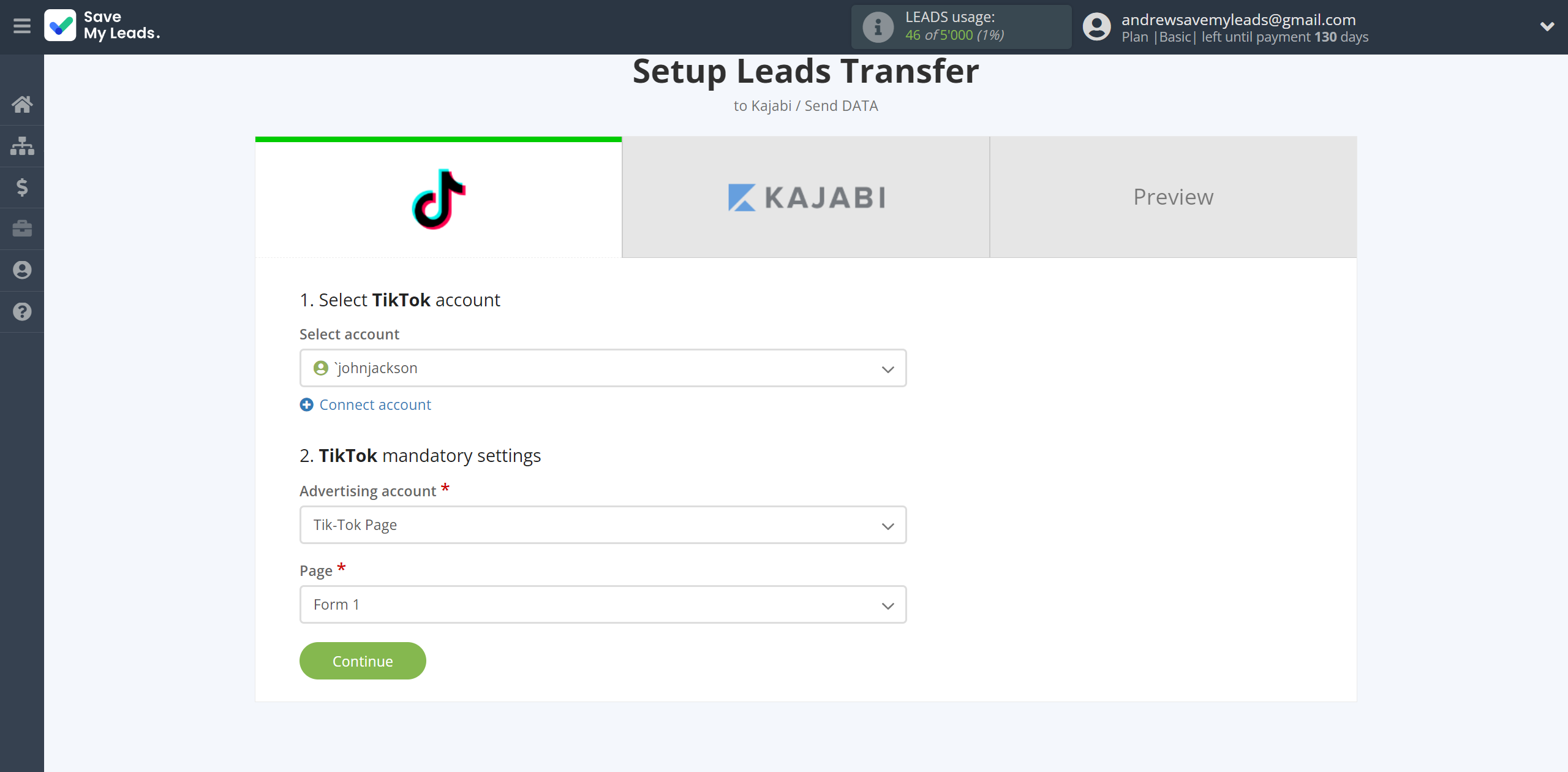This screenshot has width=1568, height=772.
Task: Click the TikTok logo icon
Action: click(x=438, y=197)
